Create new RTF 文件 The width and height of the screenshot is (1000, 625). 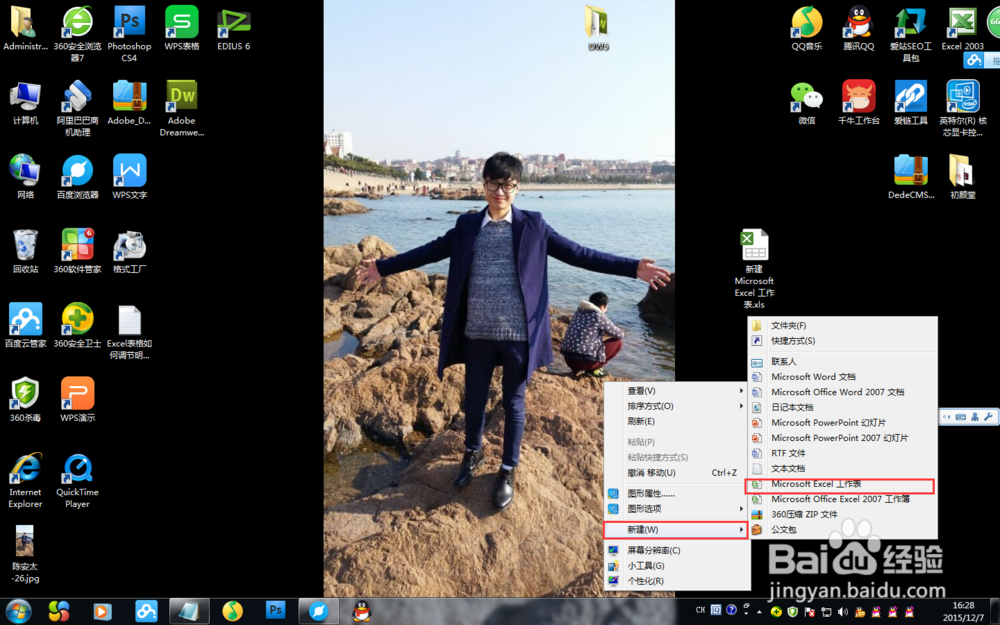coord(842,453)
